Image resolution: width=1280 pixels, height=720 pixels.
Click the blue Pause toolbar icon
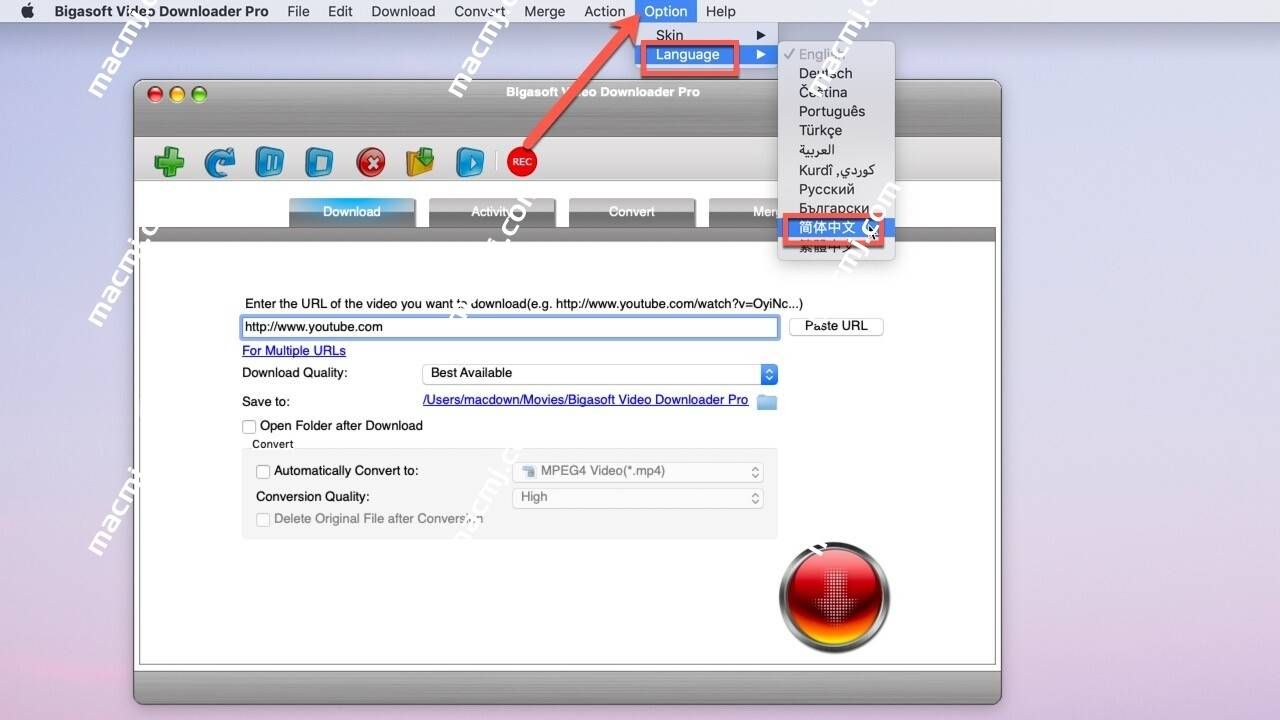coord(269,162)
